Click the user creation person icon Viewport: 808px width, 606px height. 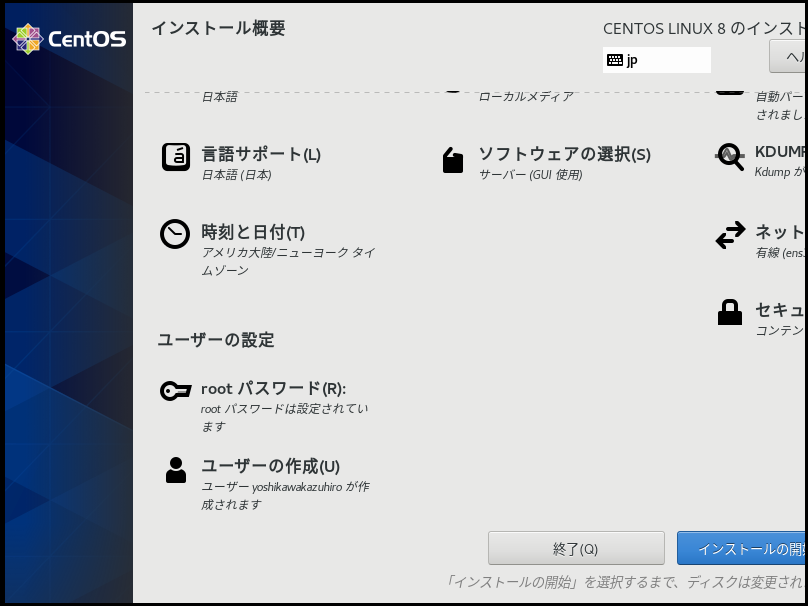(176, 470)
